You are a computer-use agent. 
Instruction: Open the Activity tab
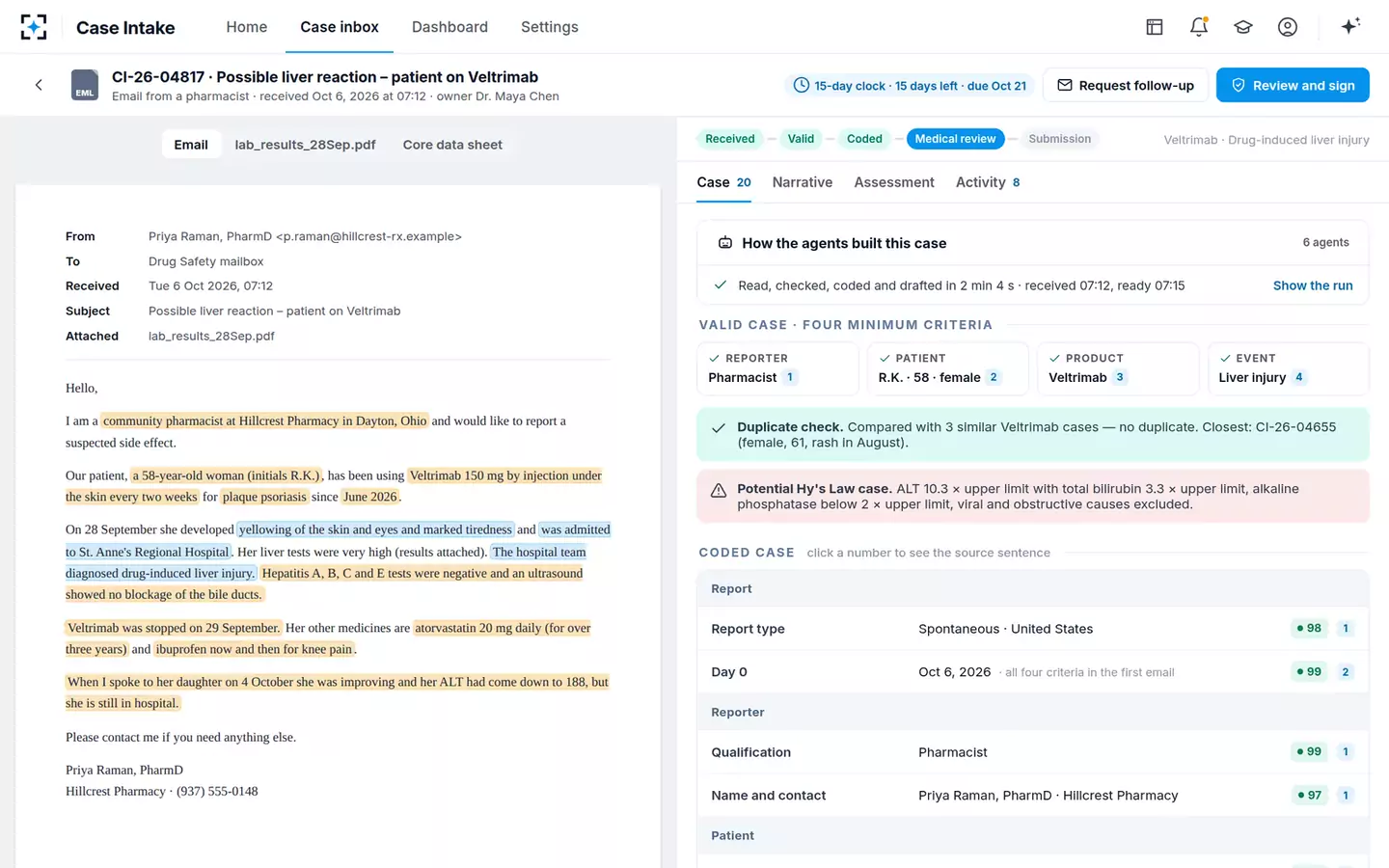(988, 182)
